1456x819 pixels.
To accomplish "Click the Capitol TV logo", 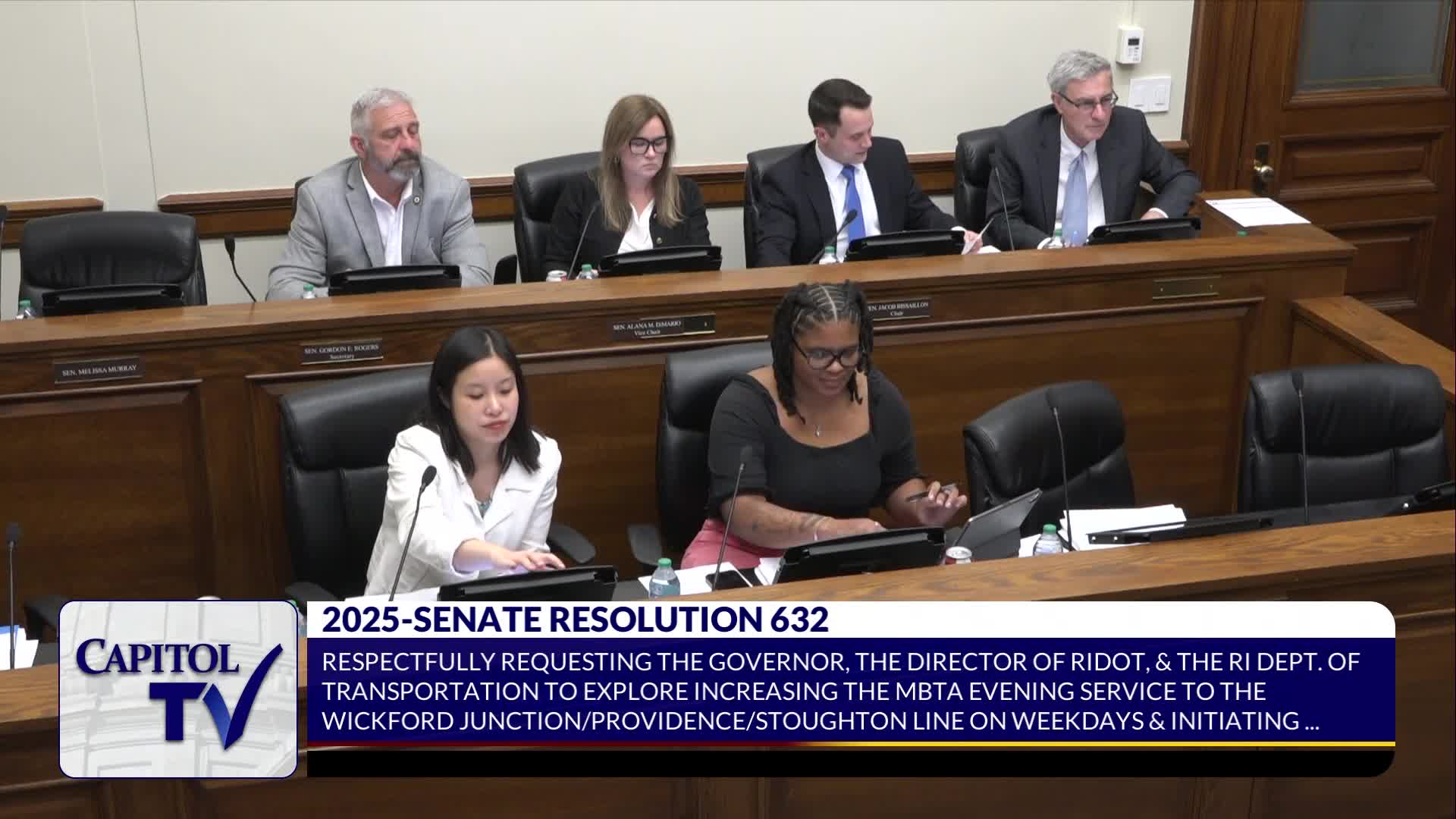I will click(x=178, y=689).
